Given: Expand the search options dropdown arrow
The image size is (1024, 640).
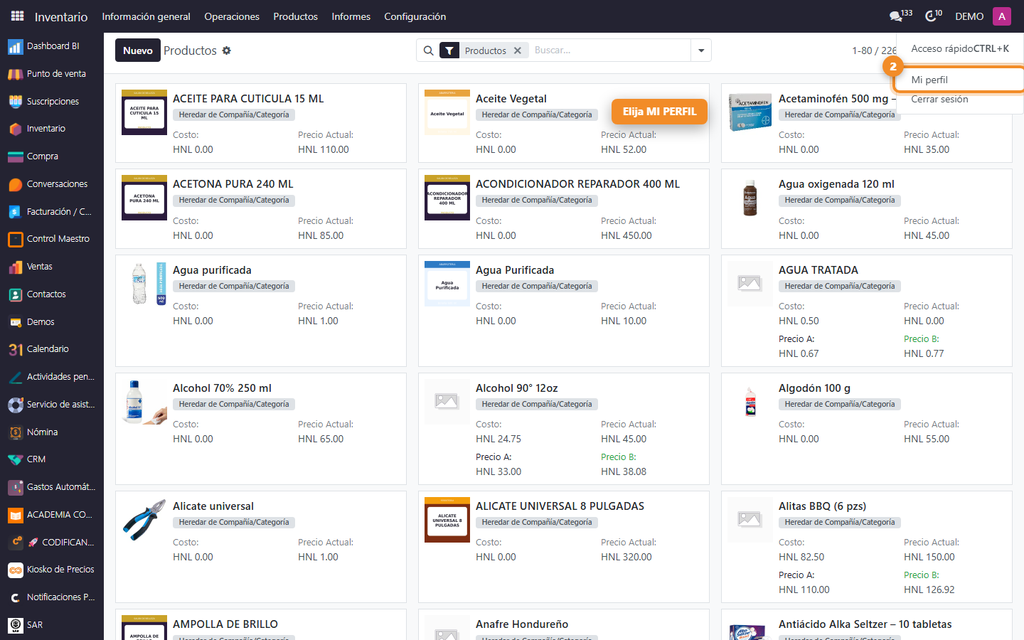Looking at the screenshot, I should click(x=701, y=50).
